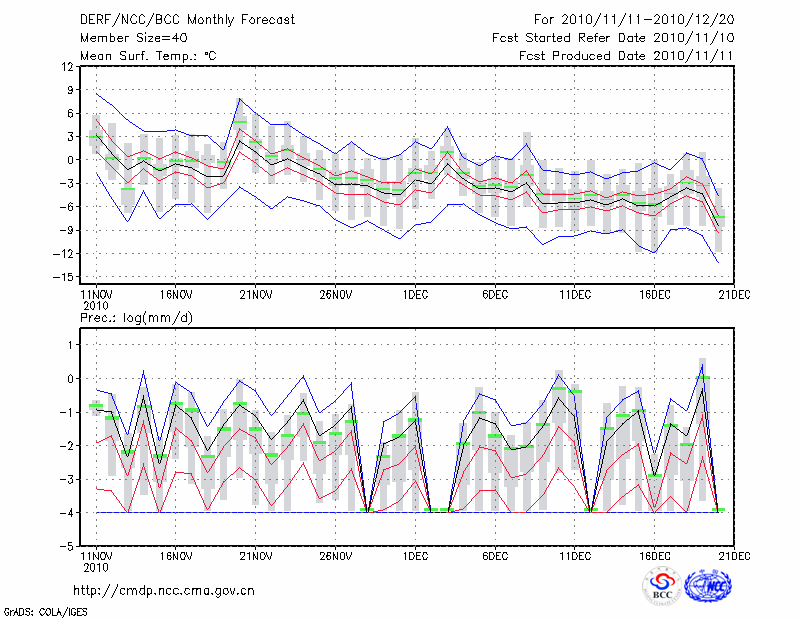
Task: Click 21DEC on the temperature chart axis
Action: click(x=734, y=295)
